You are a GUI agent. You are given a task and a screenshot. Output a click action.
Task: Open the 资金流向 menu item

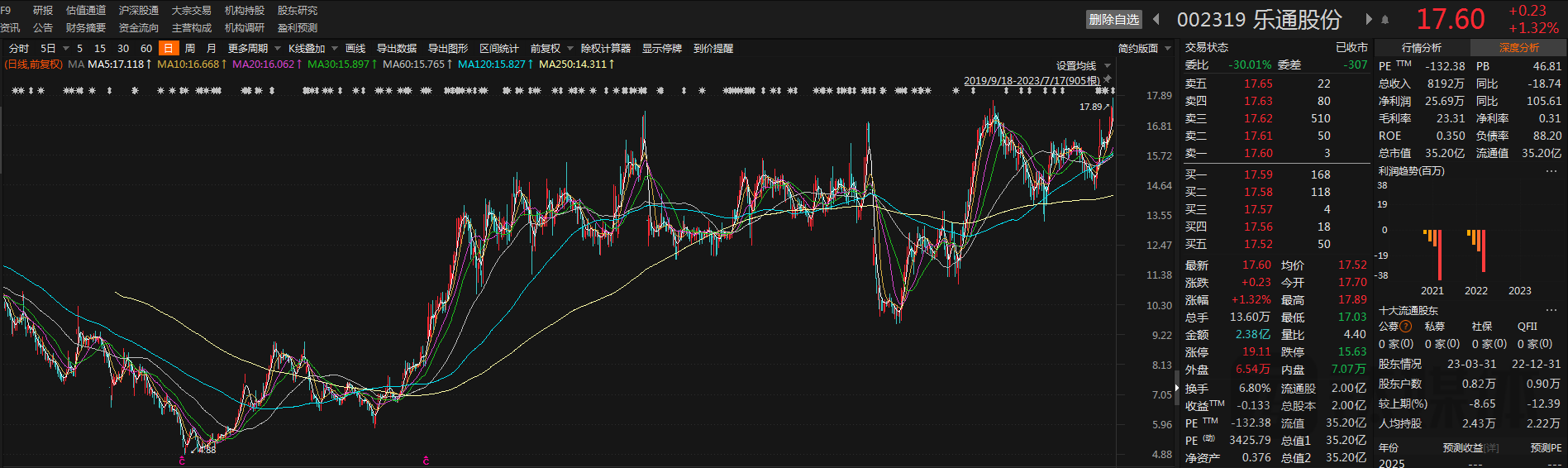pos(139,28)
